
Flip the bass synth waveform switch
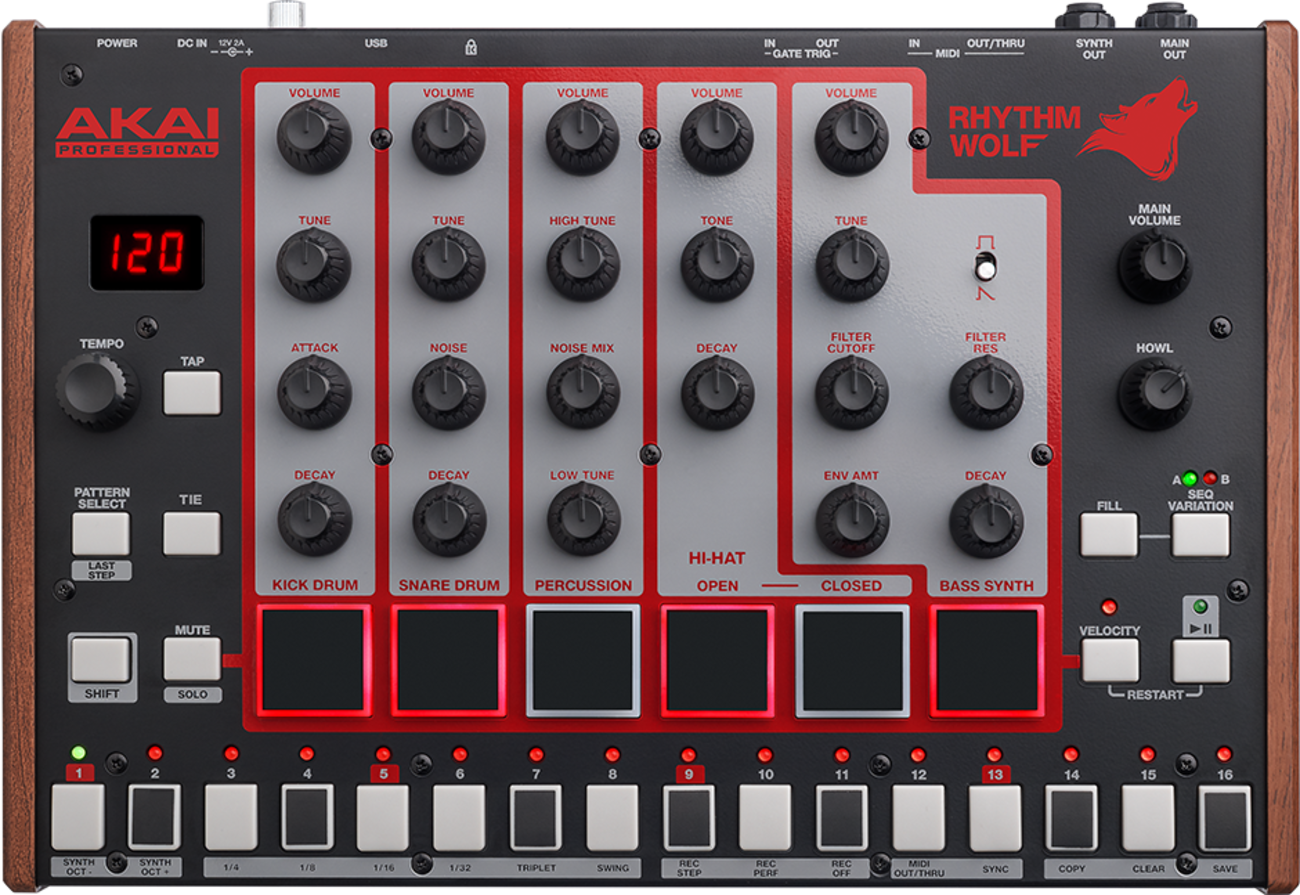986,268
